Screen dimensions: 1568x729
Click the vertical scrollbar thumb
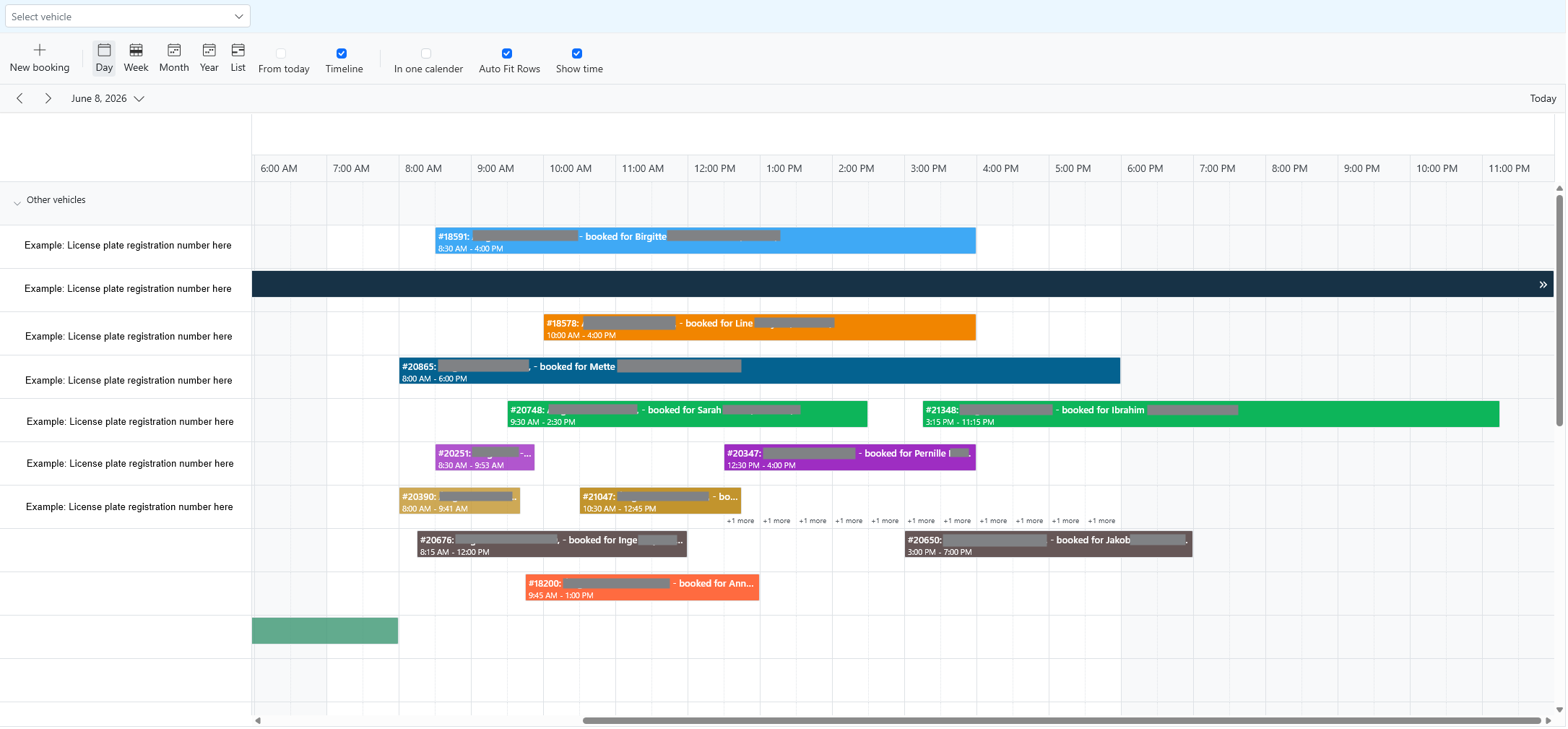coord(1560,311)
